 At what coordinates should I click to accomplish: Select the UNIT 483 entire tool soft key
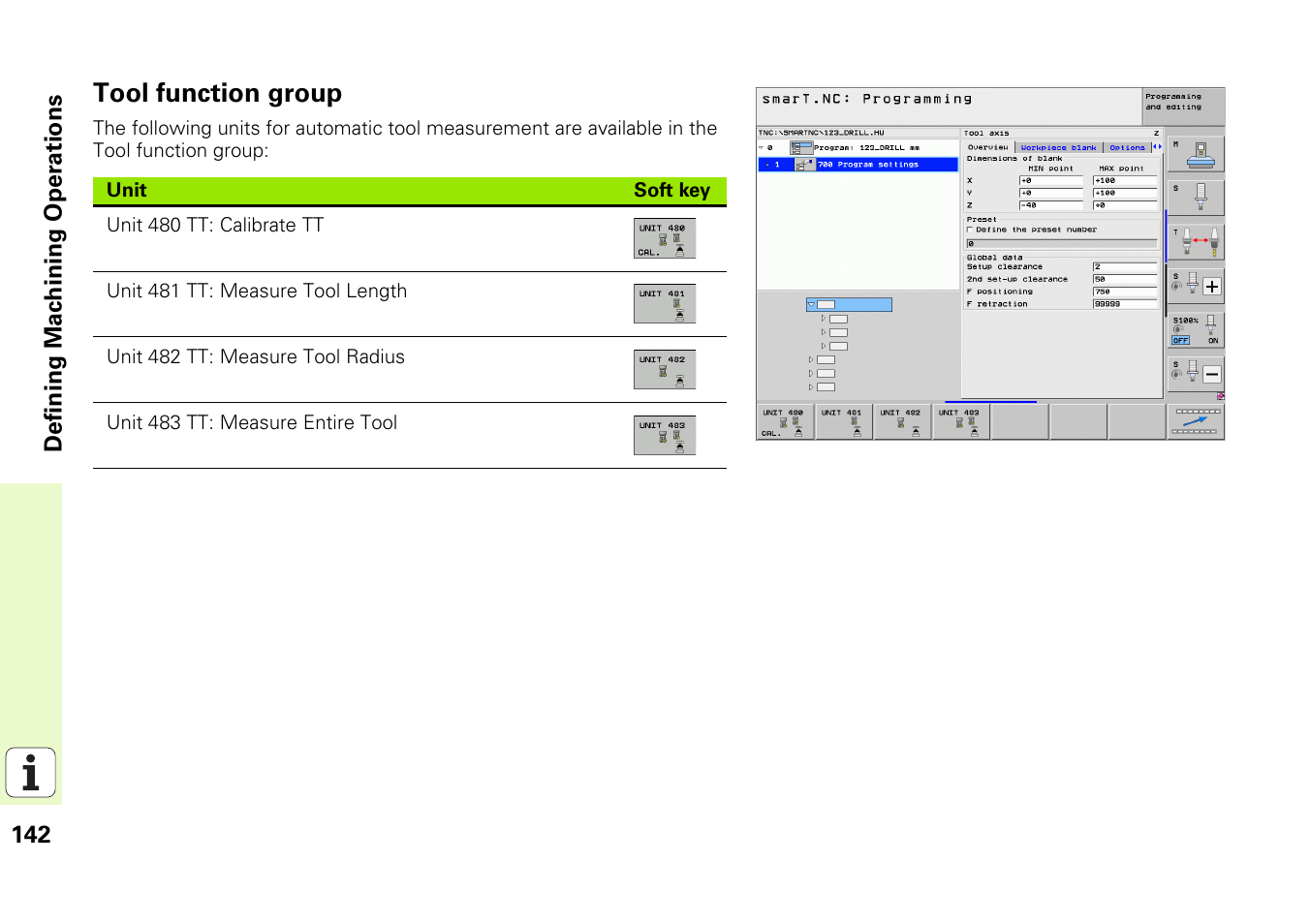tap(961, 422)
